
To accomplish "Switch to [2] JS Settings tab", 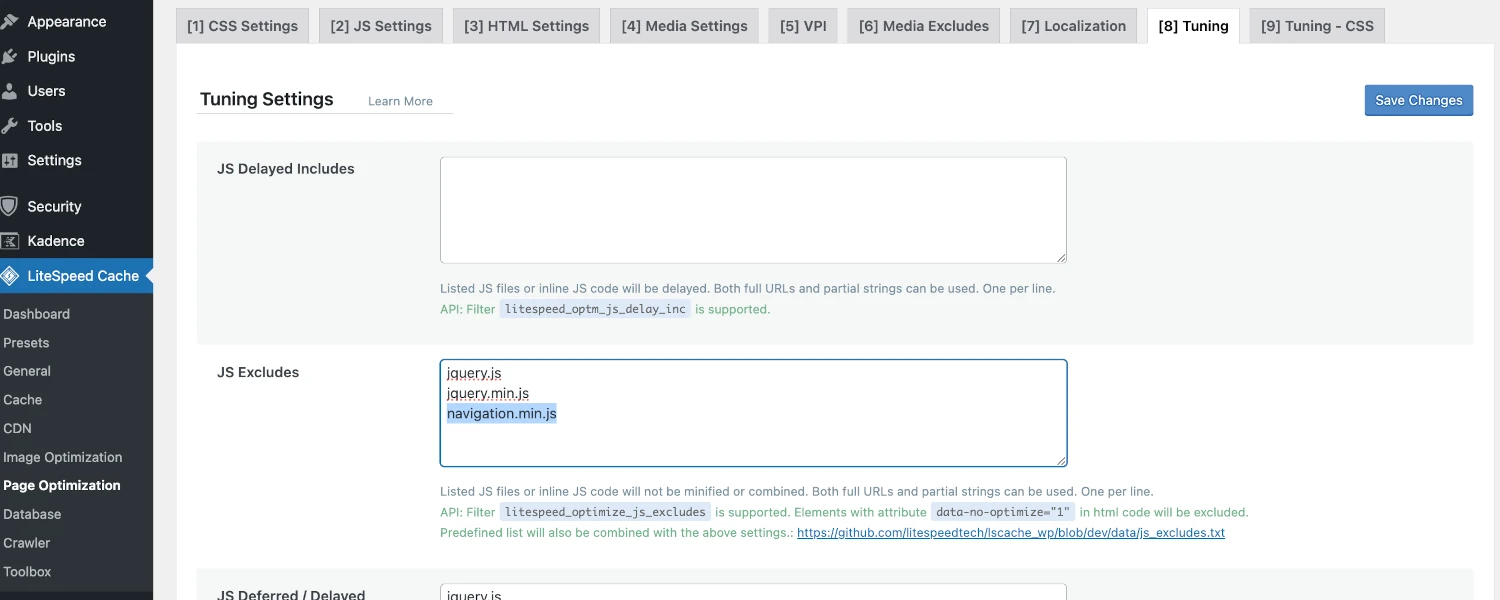I will pos(381,26).
